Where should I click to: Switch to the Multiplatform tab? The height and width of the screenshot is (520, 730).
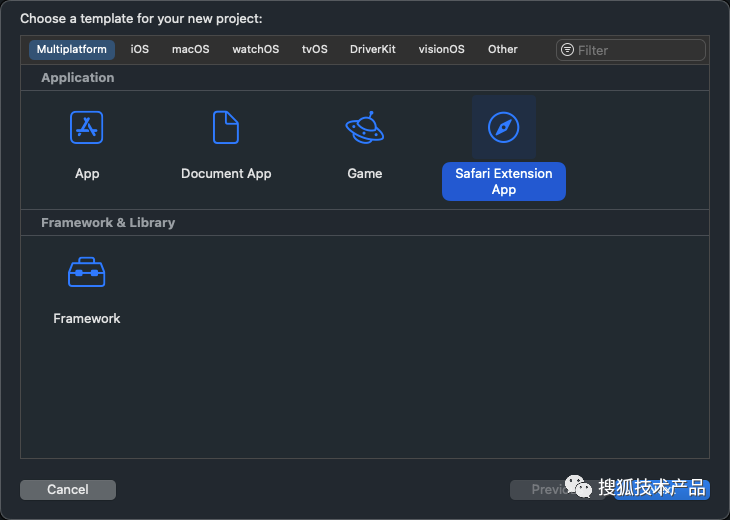coord(72,49)
